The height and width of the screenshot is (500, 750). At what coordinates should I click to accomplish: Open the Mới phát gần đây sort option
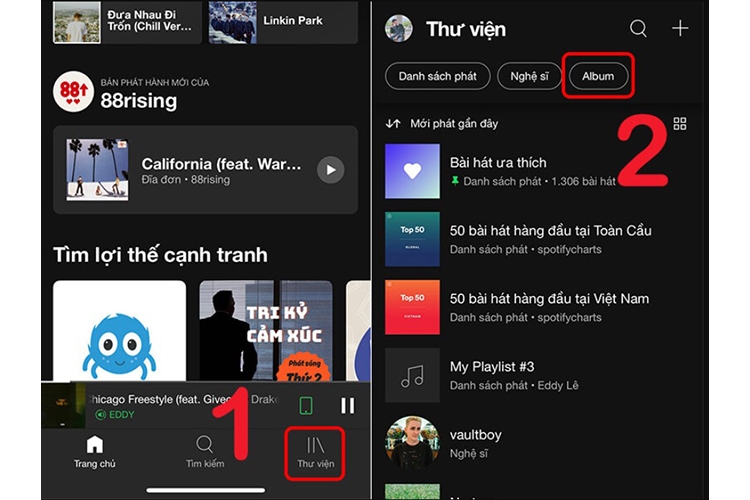[454, 124]
